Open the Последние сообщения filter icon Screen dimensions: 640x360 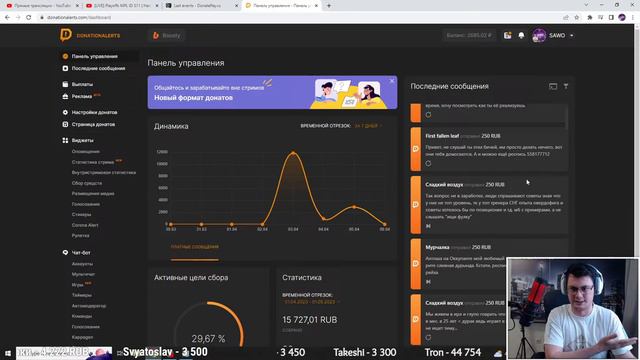pos(566,87)
